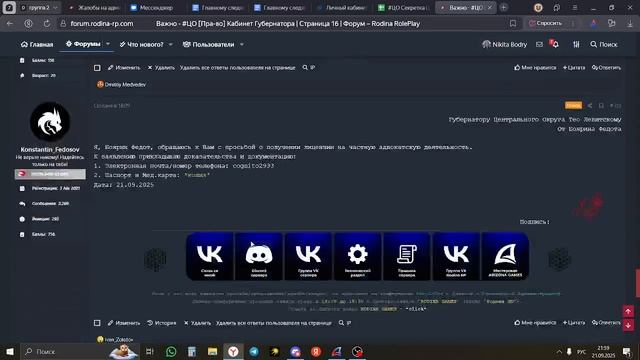
Task: Bookmark this page in the address bar
Action: [x=513, y=24]
